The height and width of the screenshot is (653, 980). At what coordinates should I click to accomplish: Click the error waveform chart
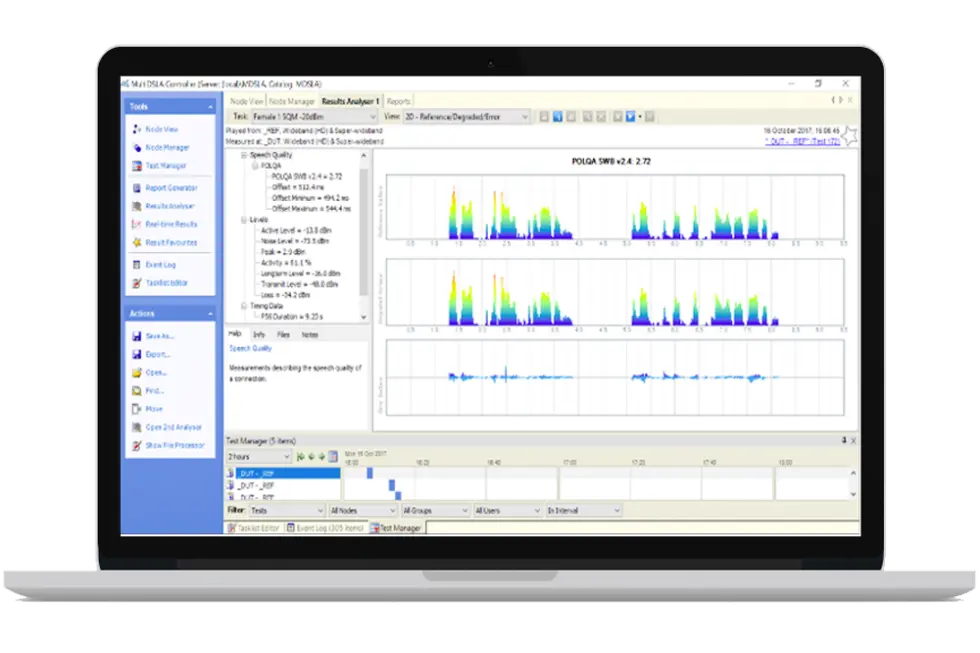point(615,377)
